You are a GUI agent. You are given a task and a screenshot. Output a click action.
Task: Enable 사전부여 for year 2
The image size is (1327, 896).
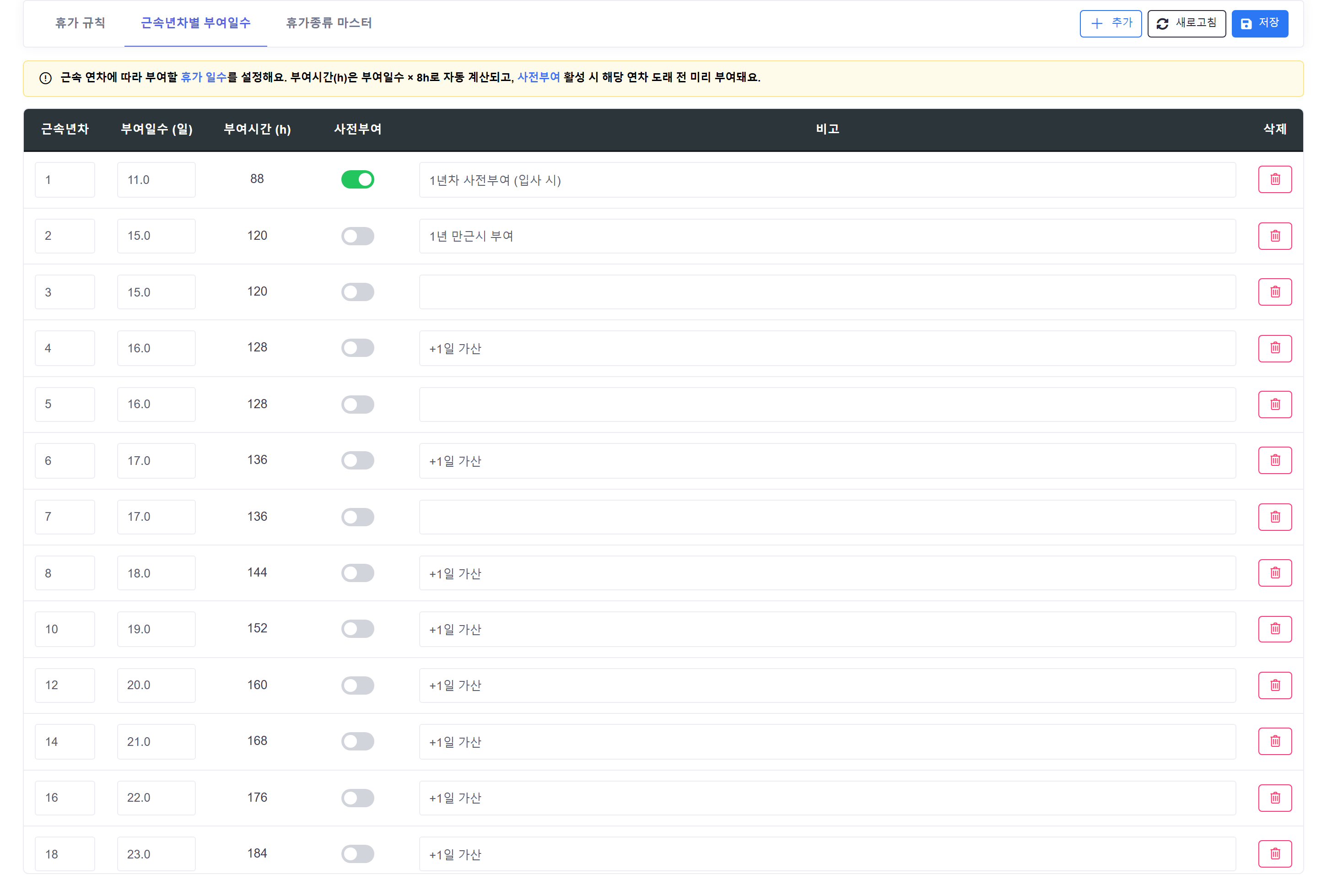click(357, 236)
